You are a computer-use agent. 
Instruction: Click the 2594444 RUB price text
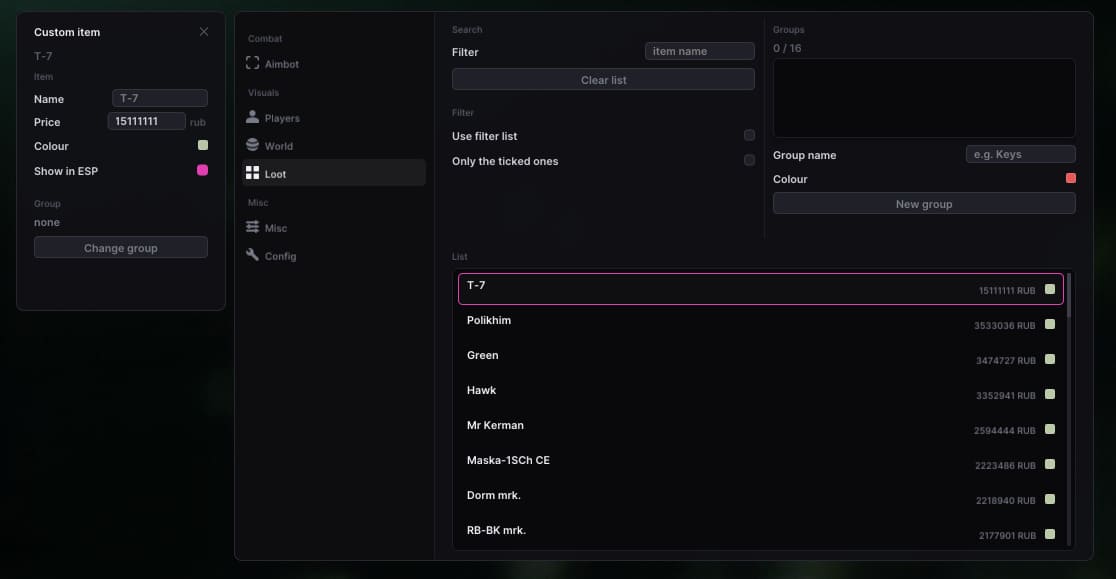(x=1004, y=430)
